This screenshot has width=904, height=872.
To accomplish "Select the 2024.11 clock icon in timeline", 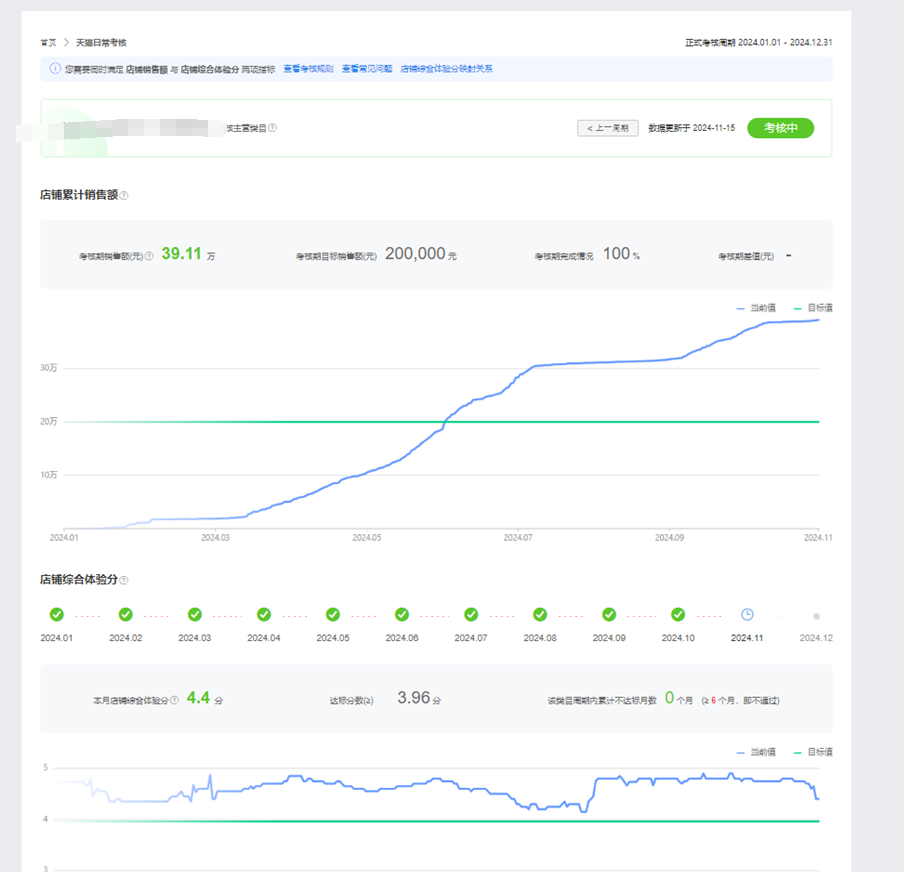I will pos(747,615).
